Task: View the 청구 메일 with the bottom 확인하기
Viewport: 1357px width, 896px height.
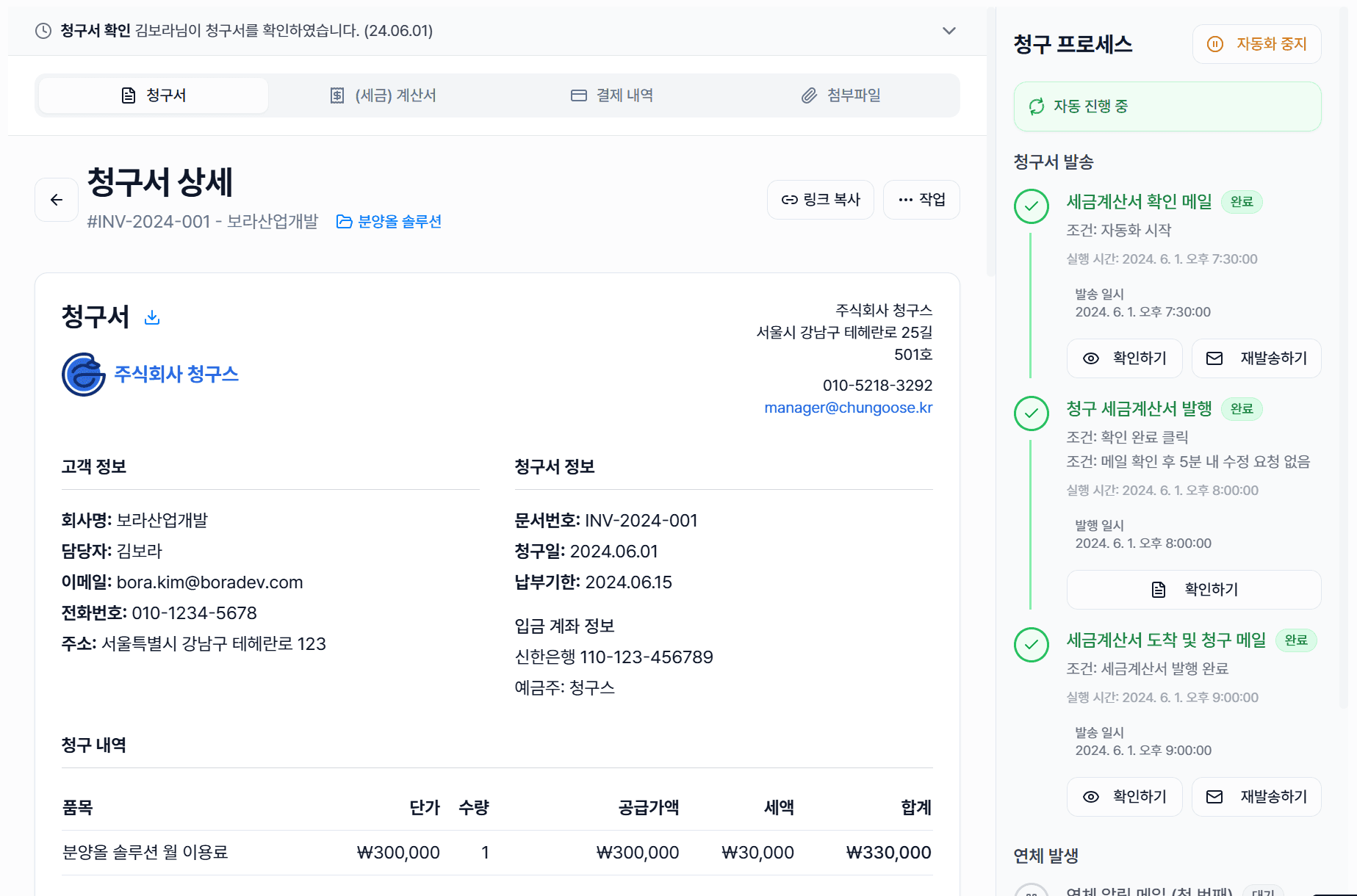Action: (1125, 797)
